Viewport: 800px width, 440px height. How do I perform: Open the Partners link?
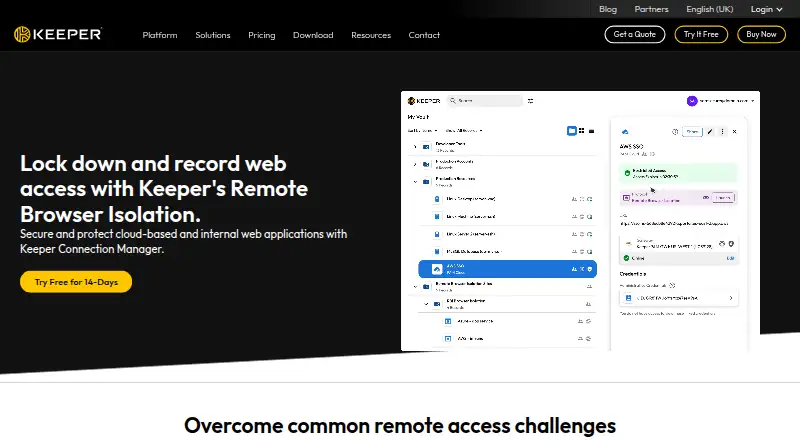(x=651, y=9)
